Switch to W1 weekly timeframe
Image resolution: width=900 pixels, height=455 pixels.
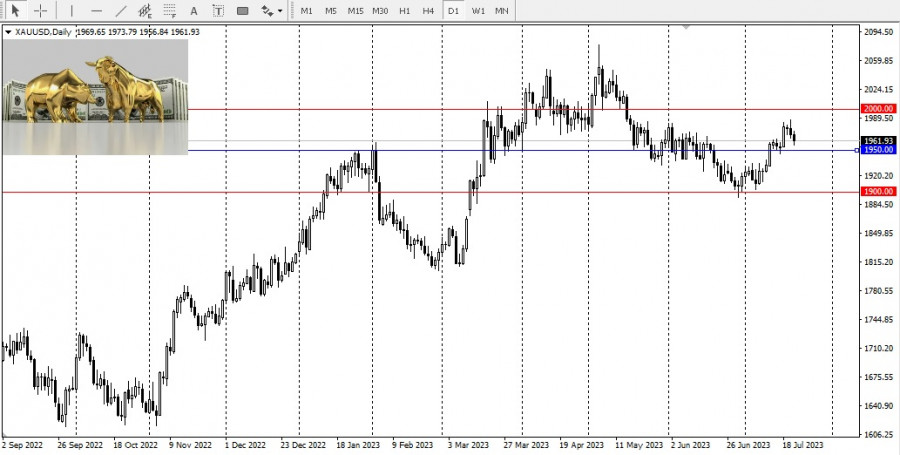tap(478, 11)
